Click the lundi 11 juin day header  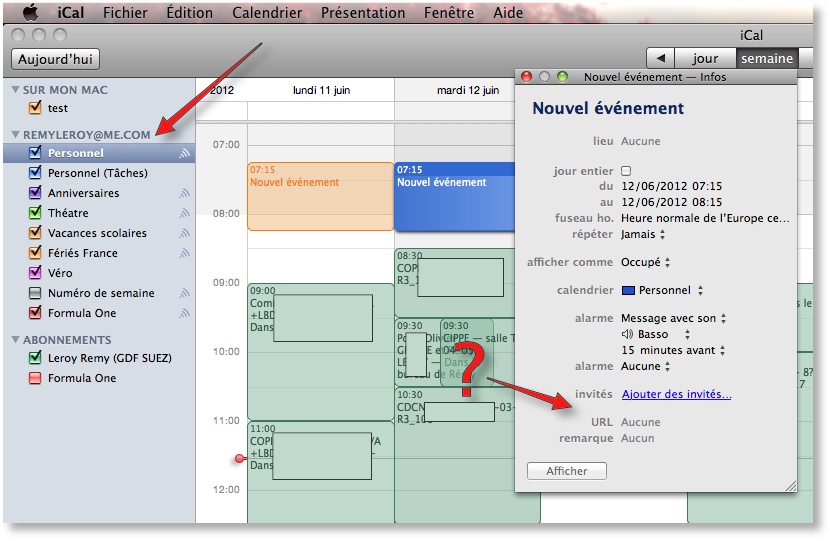pyautogui.click(x=321, y=90)
